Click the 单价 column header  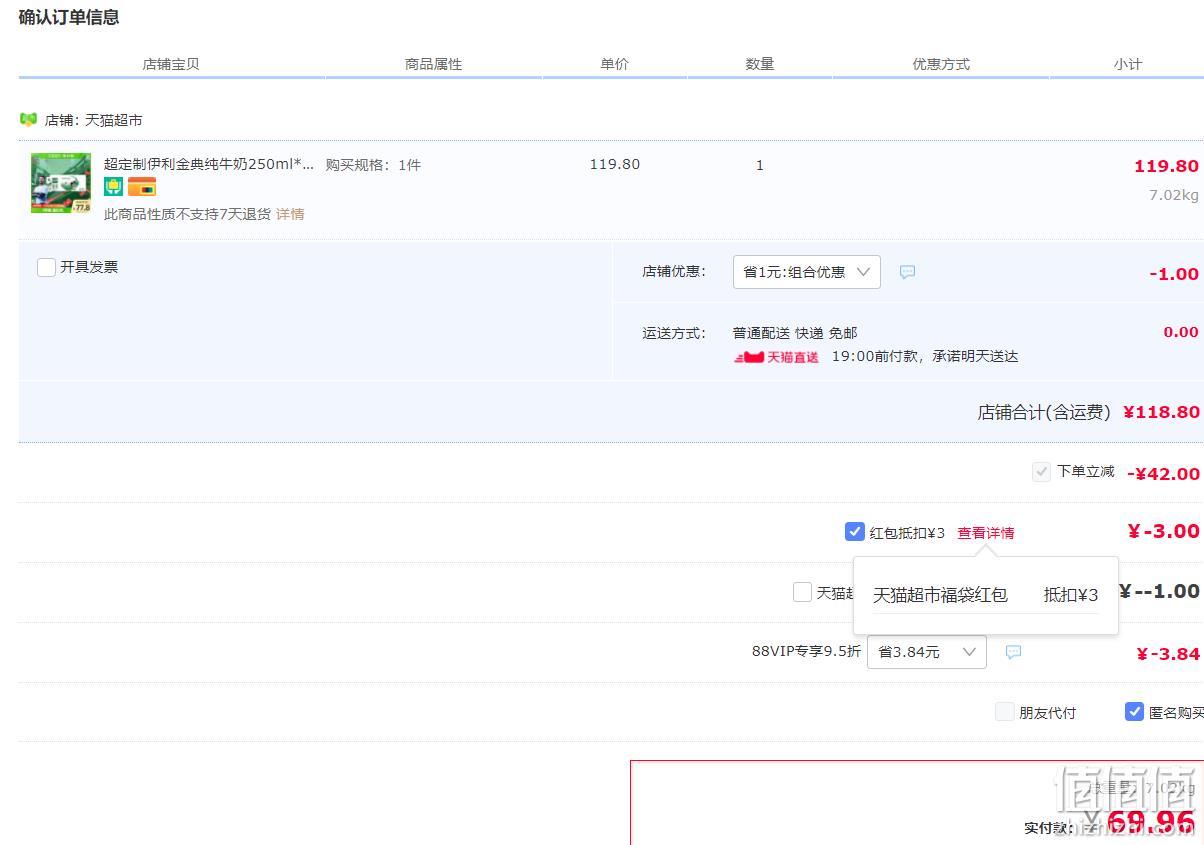coord(615,64)
